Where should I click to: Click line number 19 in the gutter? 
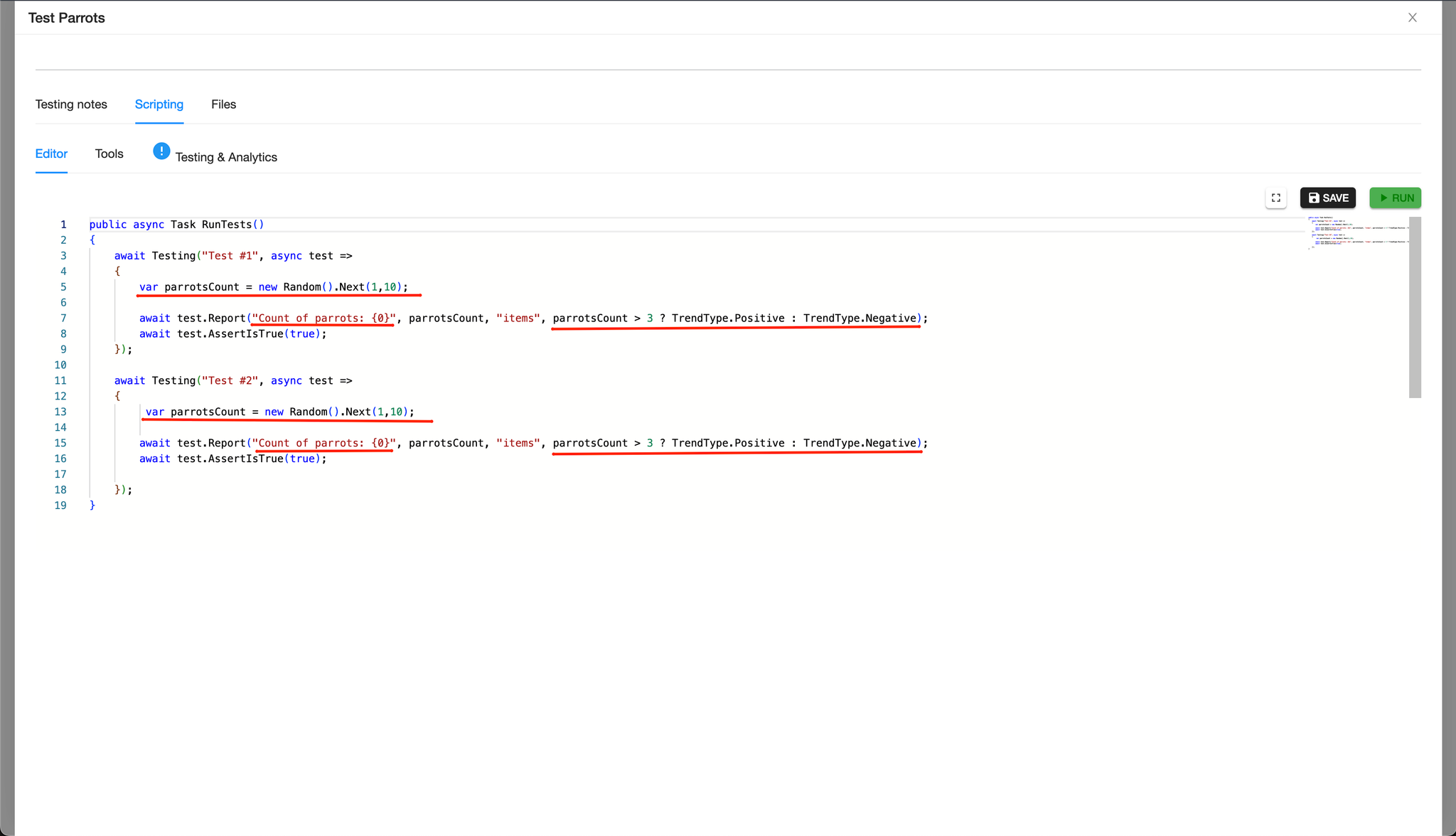(60, 505)
